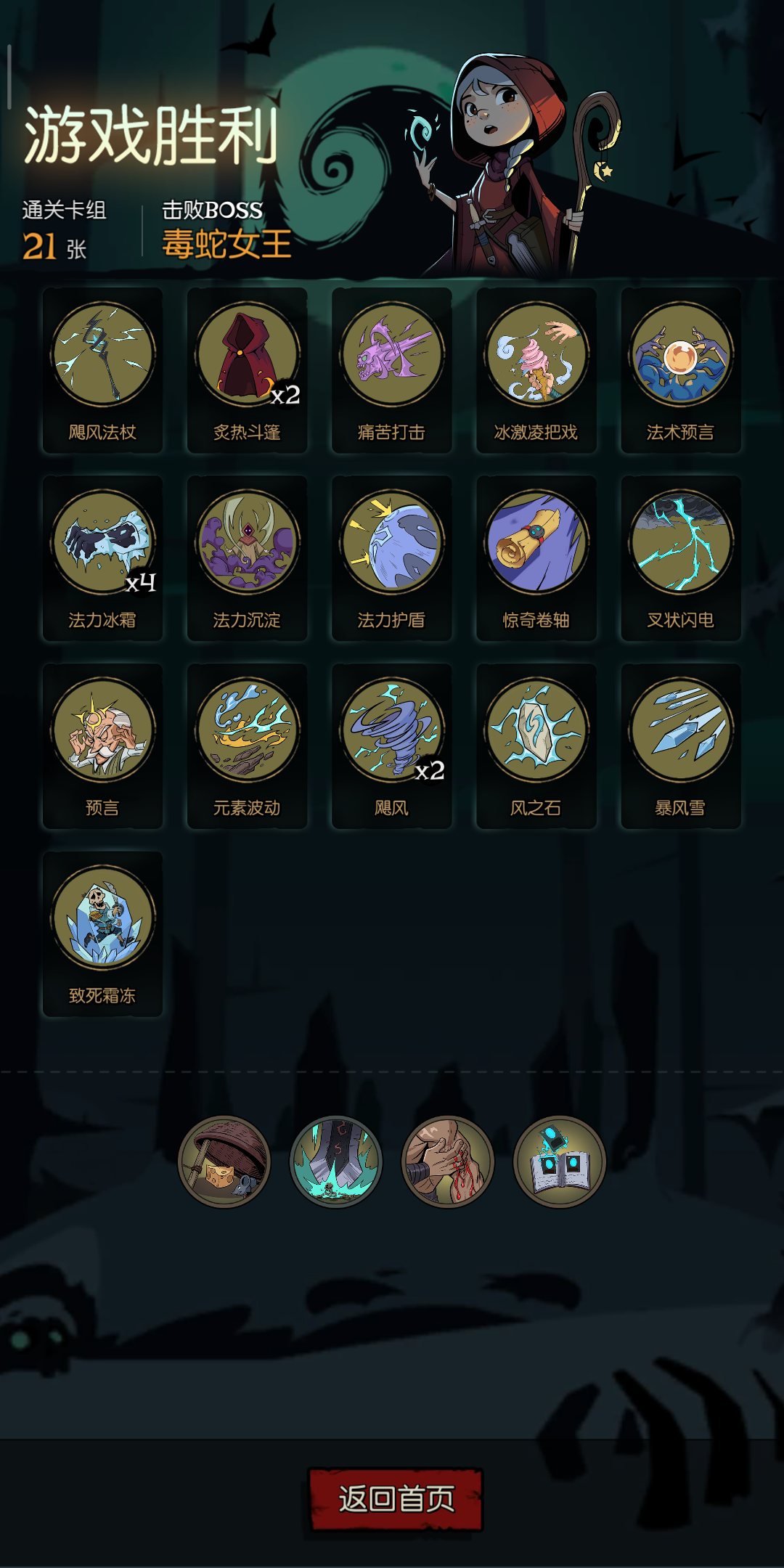The image size is (784, 1568).
Task: Click the 返回首页 button
Action: click(x=396, y=1499)
